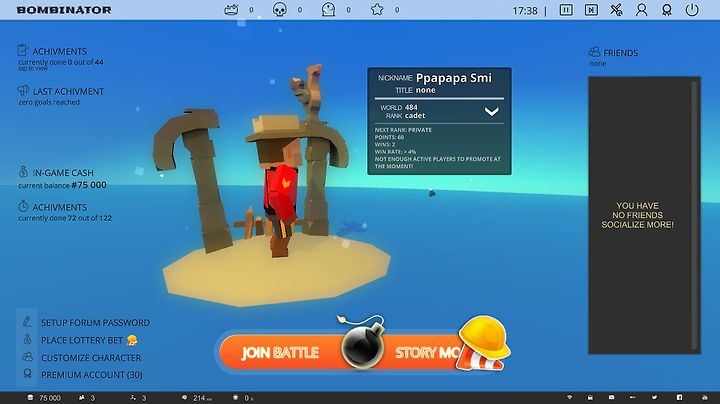Click the Last Achivment trophy icon
Viewport: 720px width, 404px height.
[x=23, y=90]
